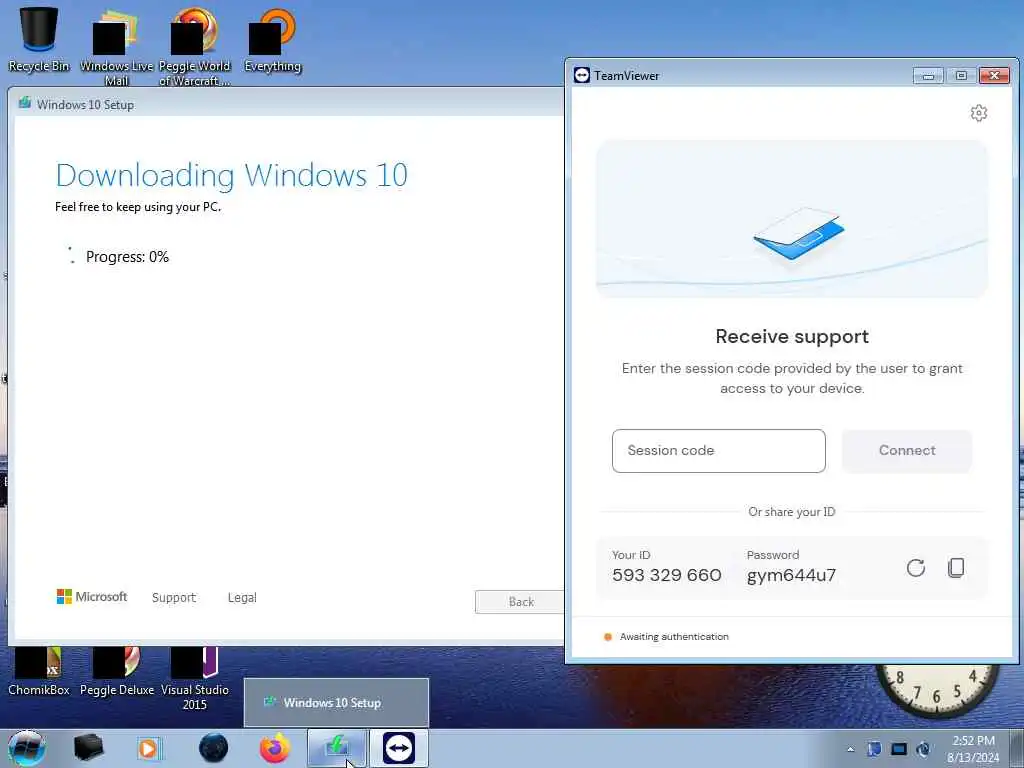This screenshot has height=768, width=1024.
Task: Click the Windows 10 Setup taskbar button
Action: pos(338,748)
